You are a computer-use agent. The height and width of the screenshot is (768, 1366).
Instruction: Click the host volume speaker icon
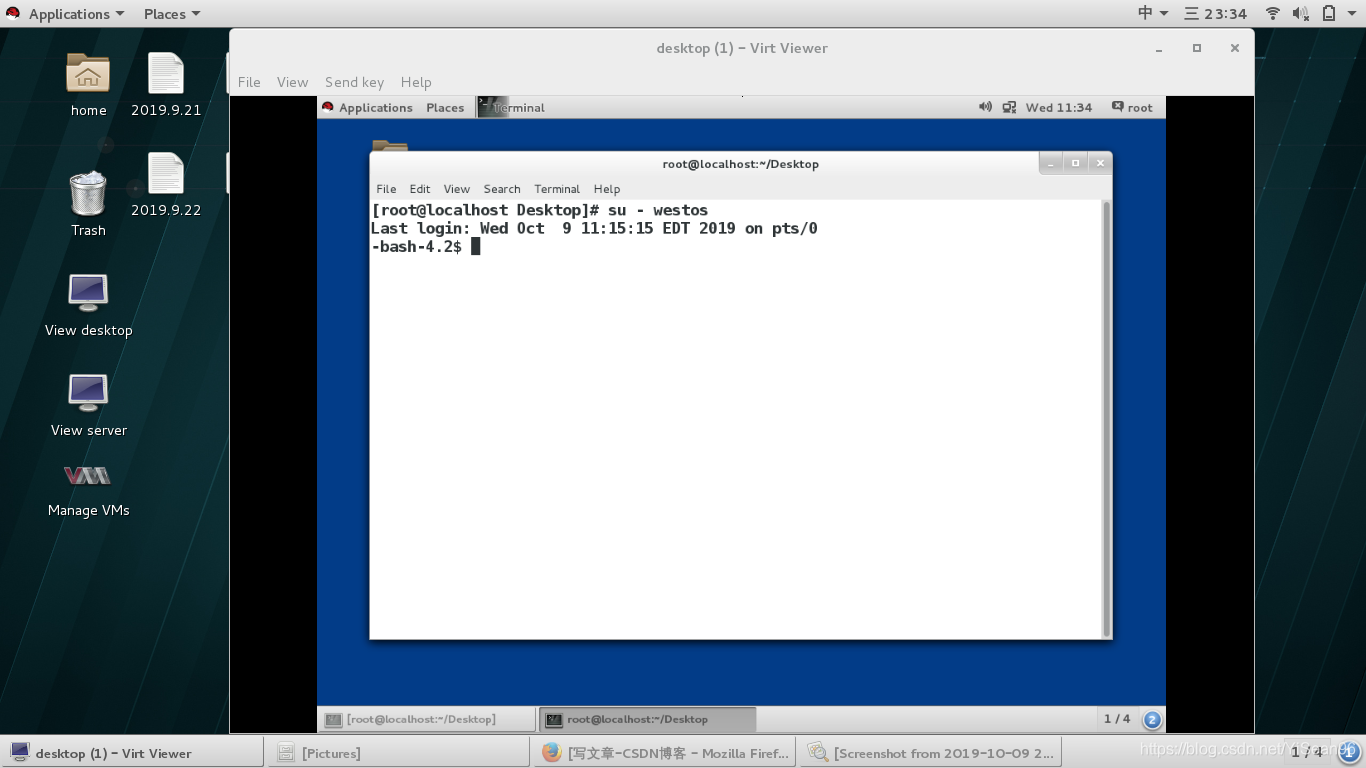click(x=1300, y=13)
